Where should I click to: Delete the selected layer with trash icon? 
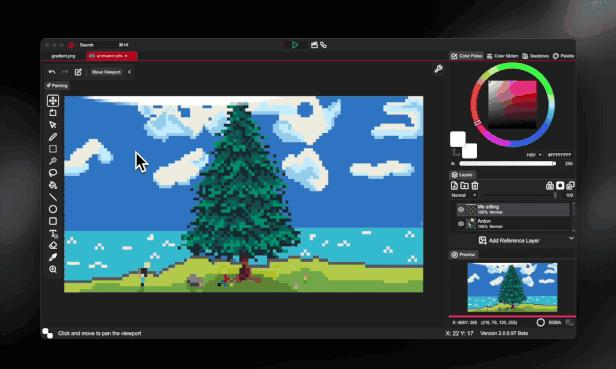coord(475,185)
